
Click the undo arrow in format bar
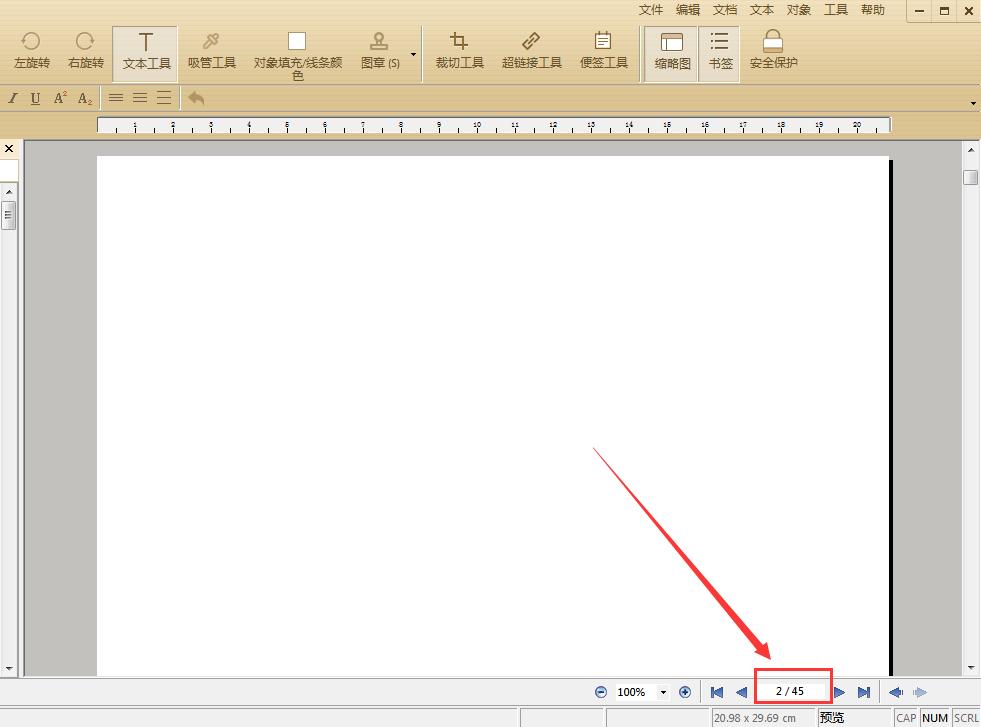[x=196, y=98]
